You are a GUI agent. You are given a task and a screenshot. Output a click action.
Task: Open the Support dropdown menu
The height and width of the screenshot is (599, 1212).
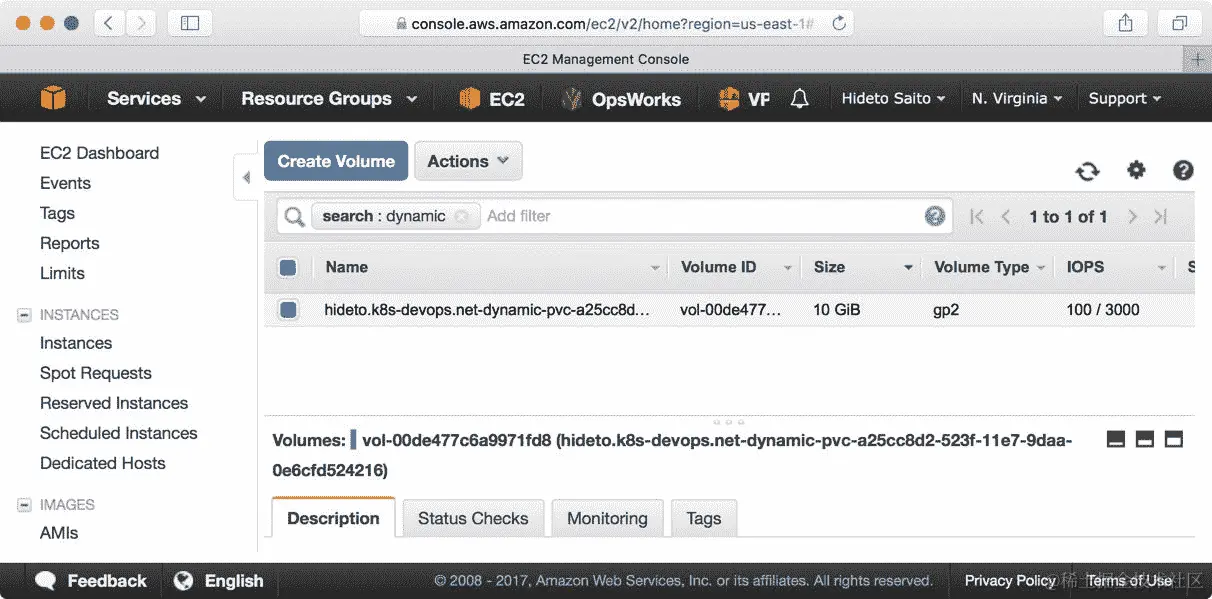(1125, 98)
